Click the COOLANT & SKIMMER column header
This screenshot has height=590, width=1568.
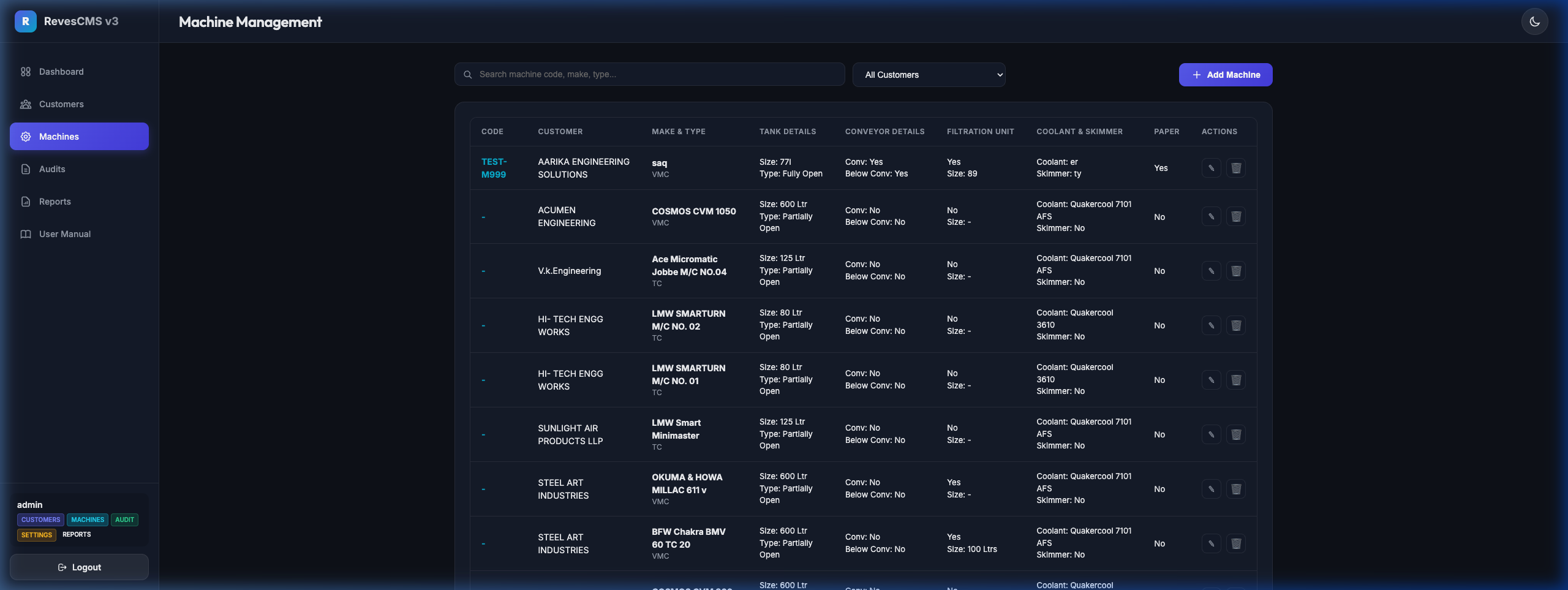click(x=1080, y=132)
